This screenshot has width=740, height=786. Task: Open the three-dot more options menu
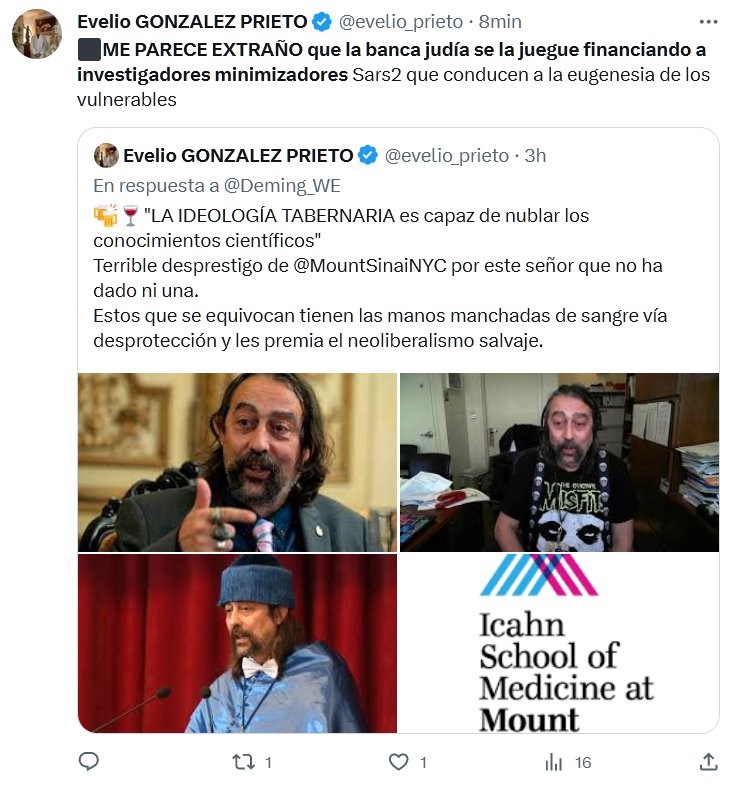point(708,22)
